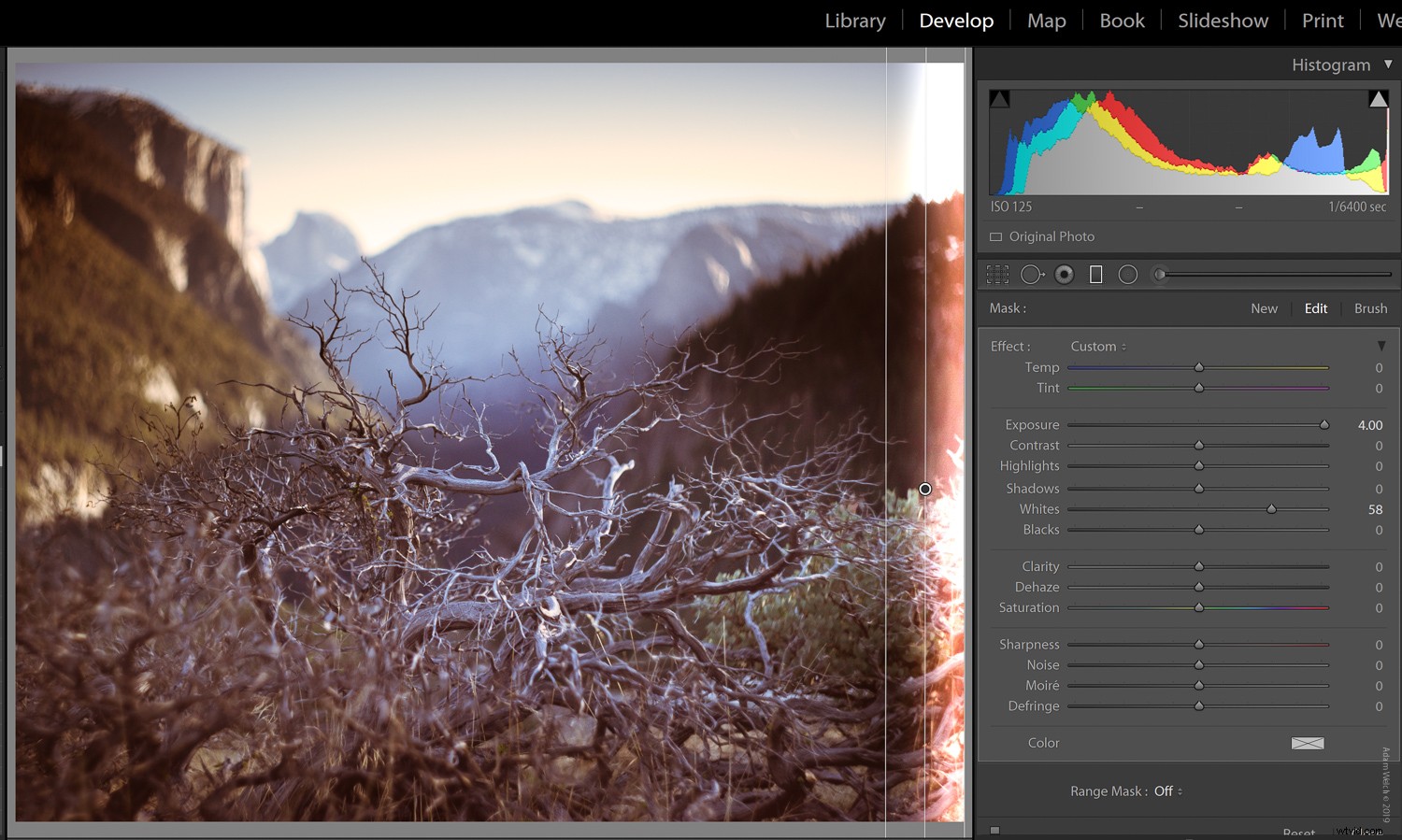Select the Radial Filter tool
1402x840 pixels.
click(1128, 274)
